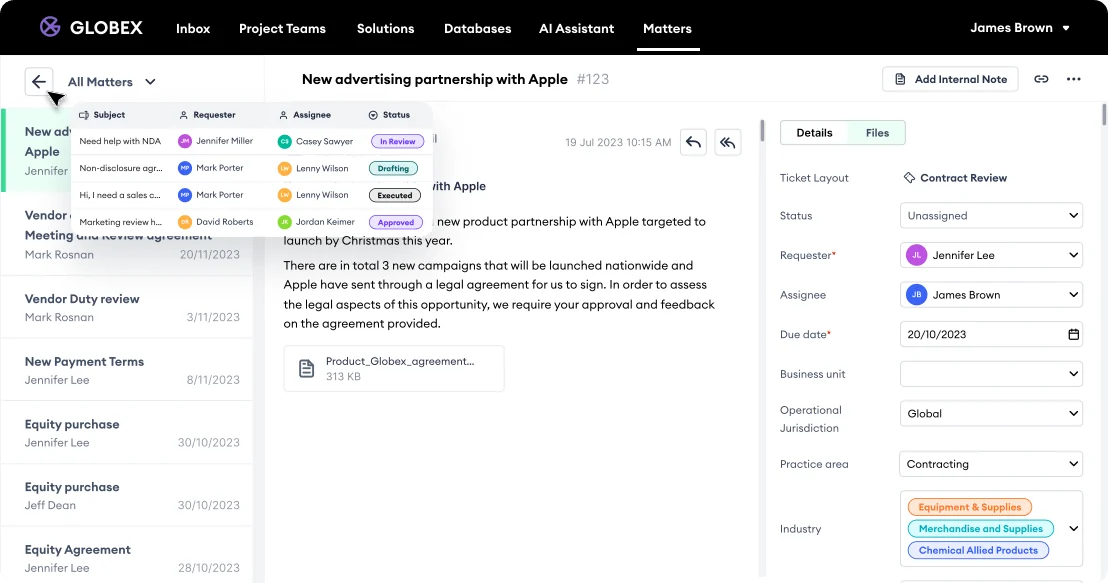
Task: Click the message pane scrollbar
Action: [x=762, y=131]
